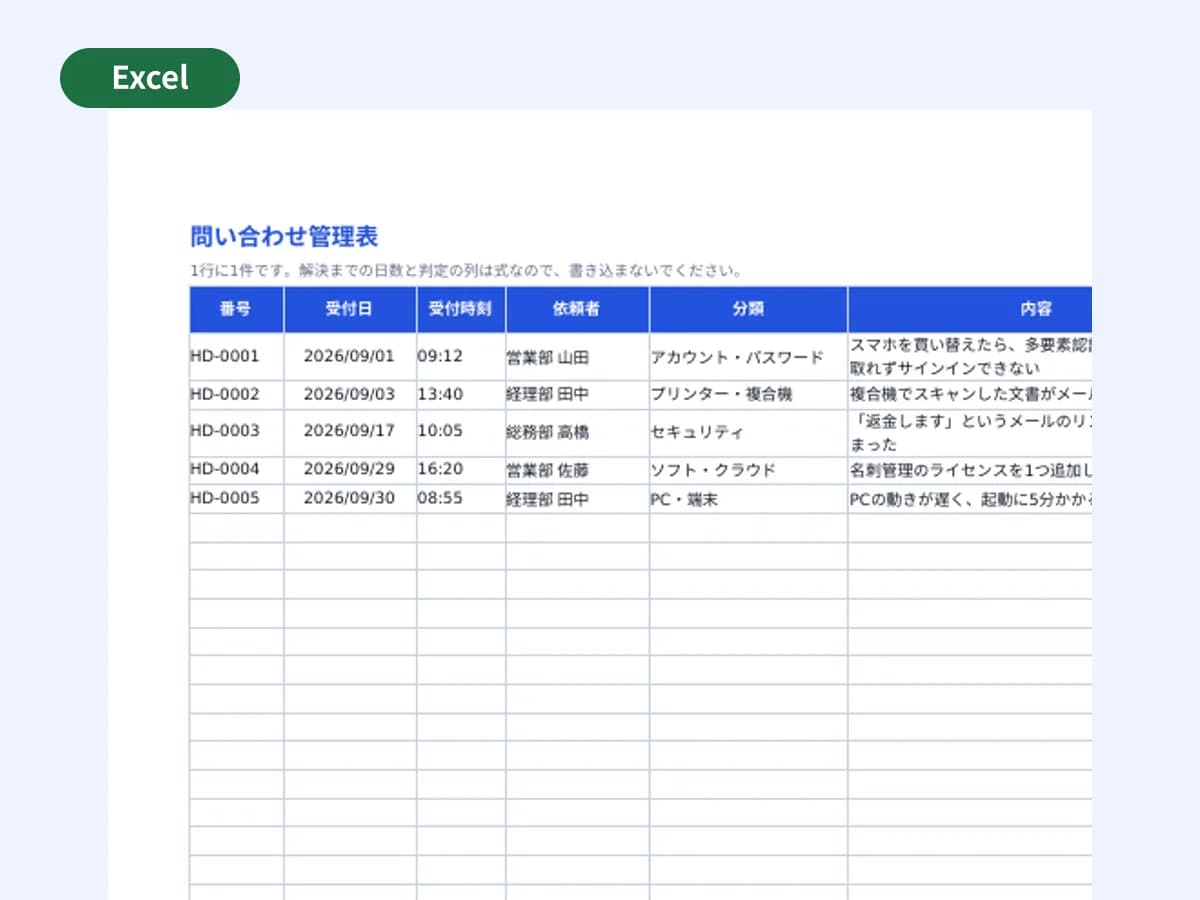Select content cell starting 名刺管理のライセンス
The image size is (1200, 900).
point(970,470)
